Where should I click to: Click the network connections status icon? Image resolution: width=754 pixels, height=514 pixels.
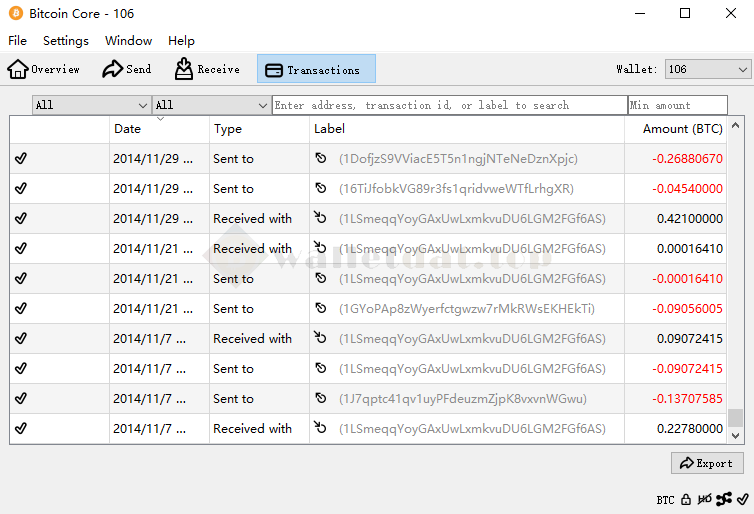(x=723, y=499)
